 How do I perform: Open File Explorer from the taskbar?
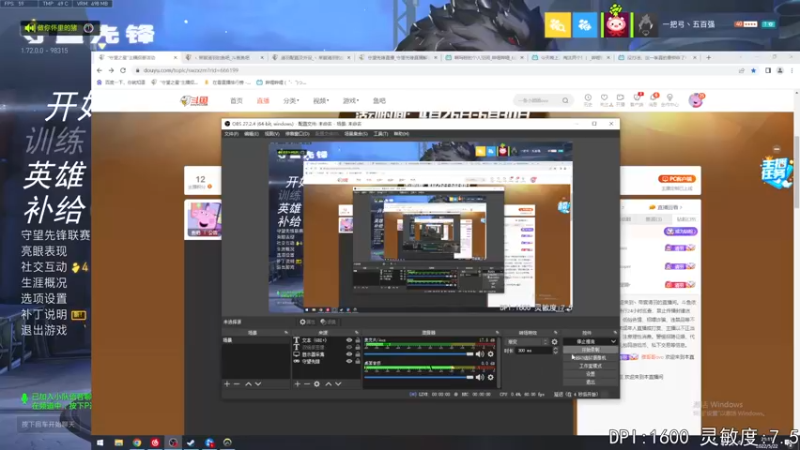(x=118, y=442)
